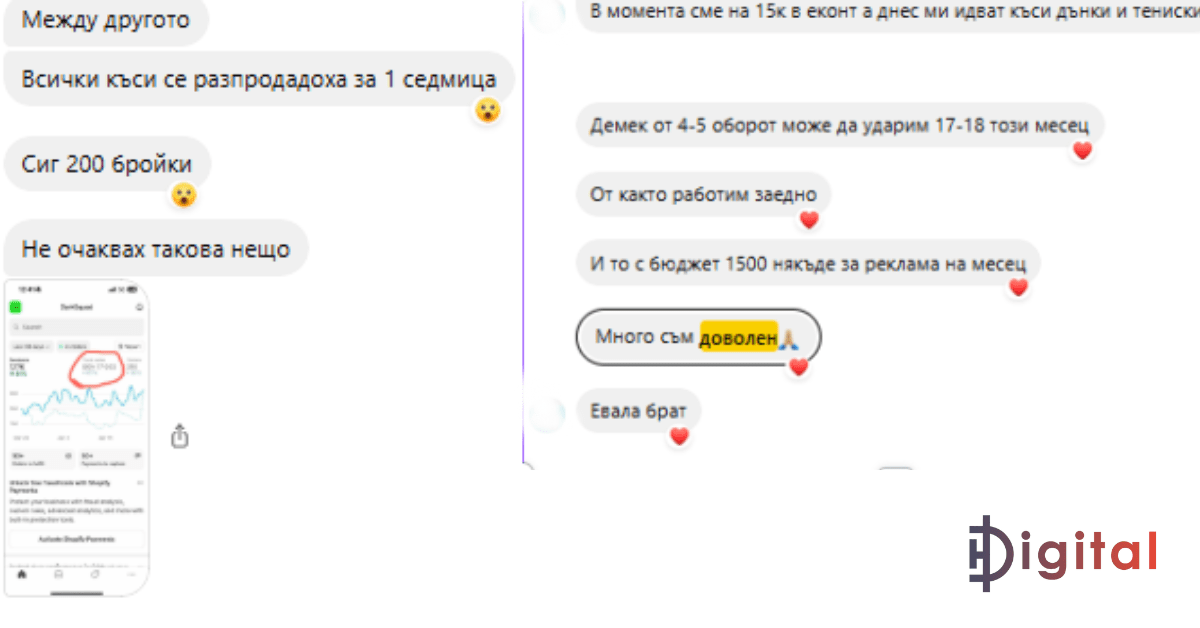Click the heart reaction under 'От както работим заедно'
This screenshot has height=628, width=1200.
click(809, 220)
